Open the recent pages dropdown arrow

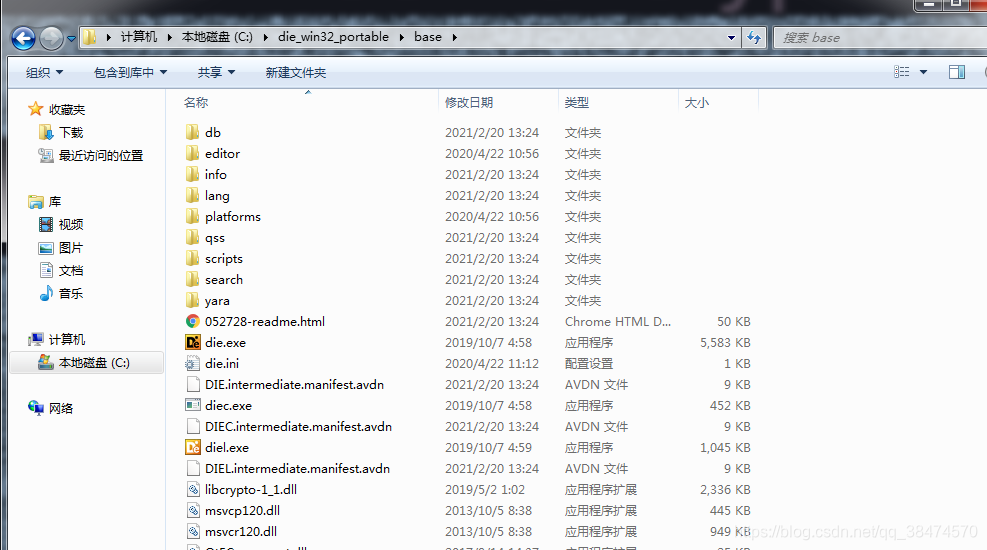(71, 39)
